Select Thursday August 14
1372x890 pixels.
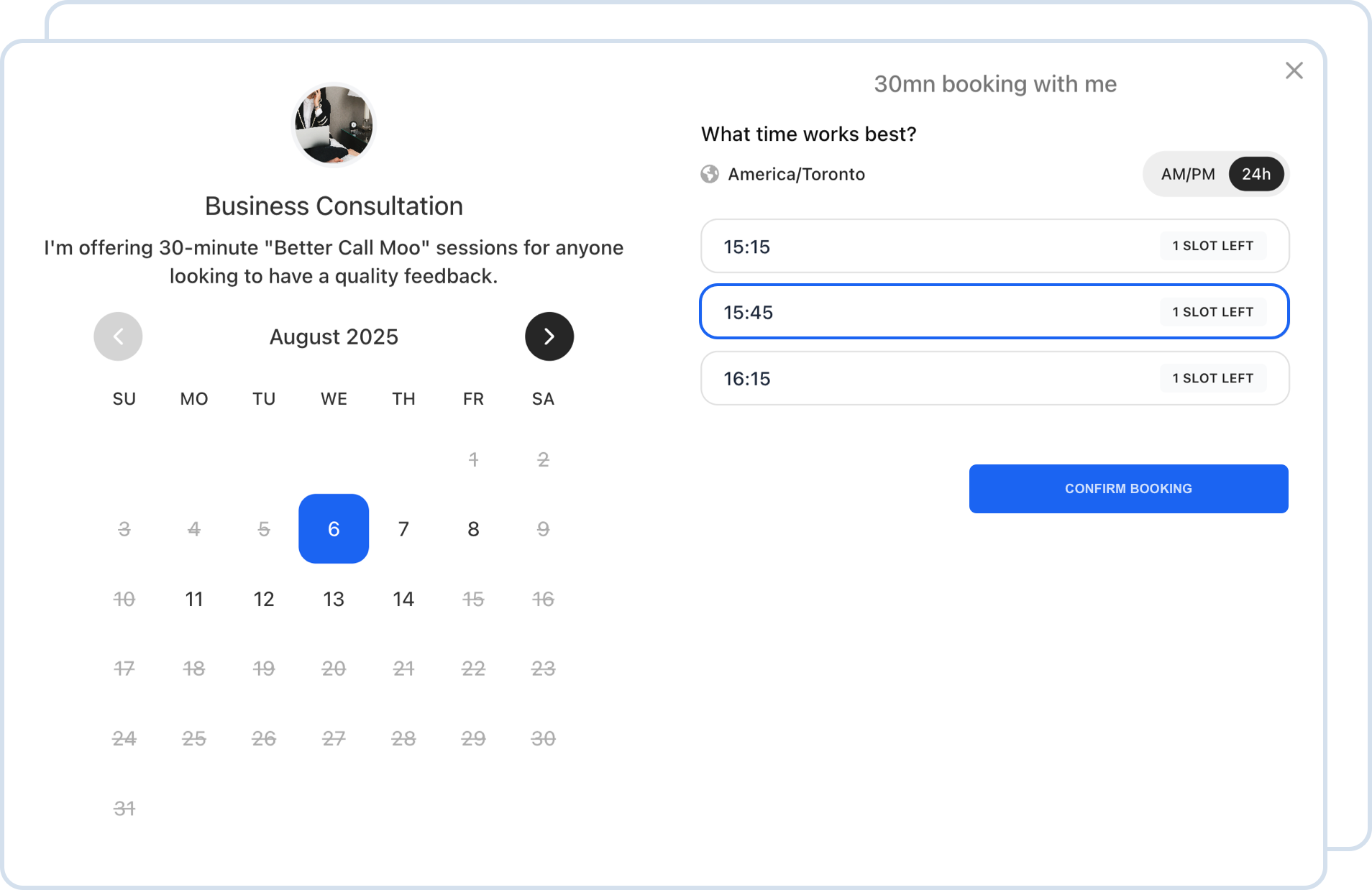(403, 599)
